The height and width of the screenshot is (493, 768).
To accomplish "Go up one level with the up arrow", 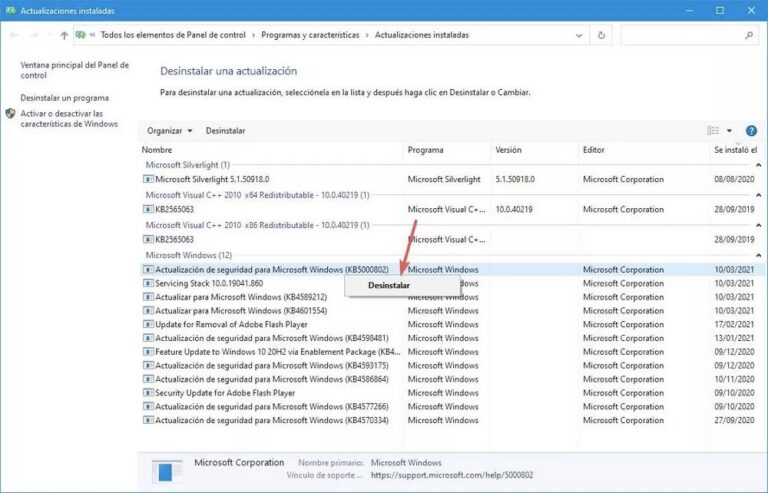I will tap(64, 35).
